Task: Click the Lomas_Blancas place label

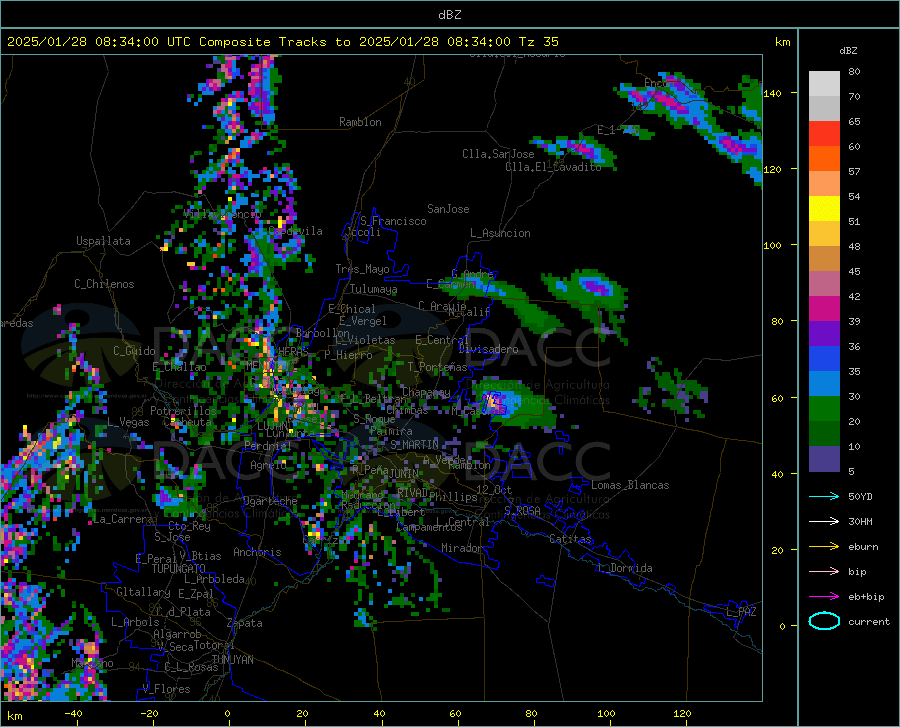Action: click(x=630, y=485)
